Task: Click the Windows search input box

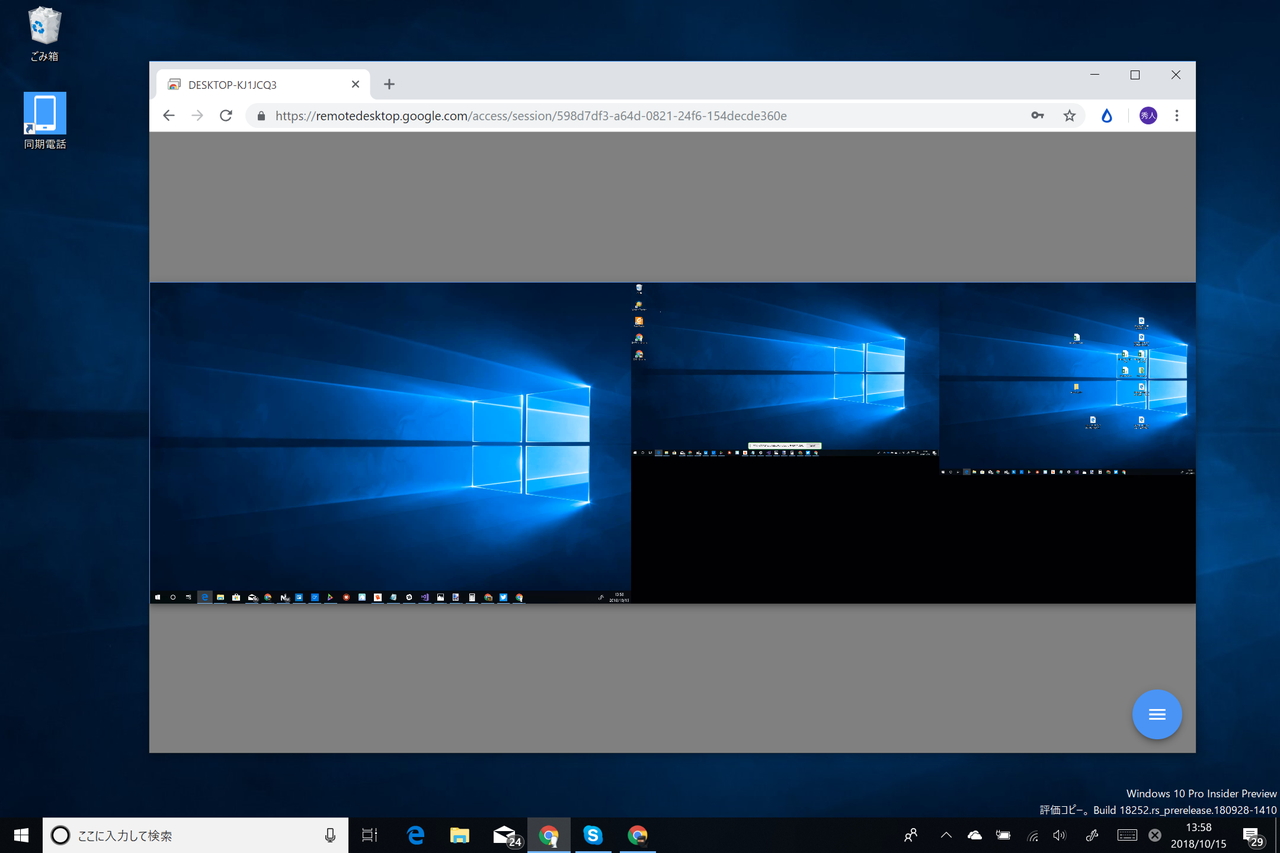Action: click(190, 835)
